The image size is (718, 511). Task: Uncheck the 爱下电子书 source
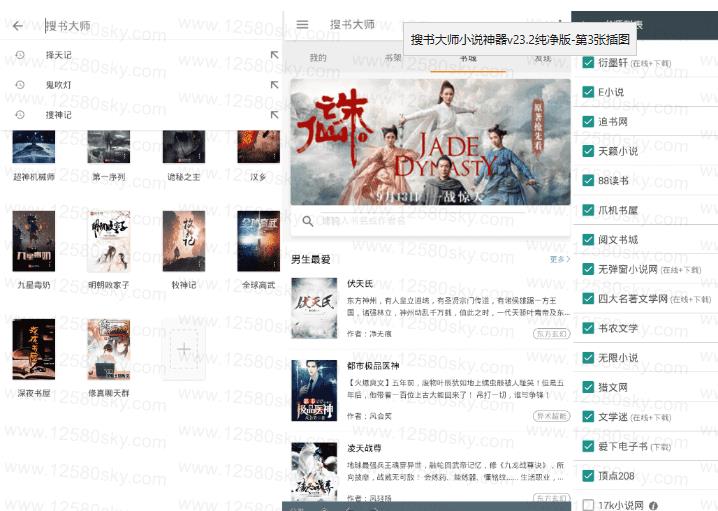588,446
